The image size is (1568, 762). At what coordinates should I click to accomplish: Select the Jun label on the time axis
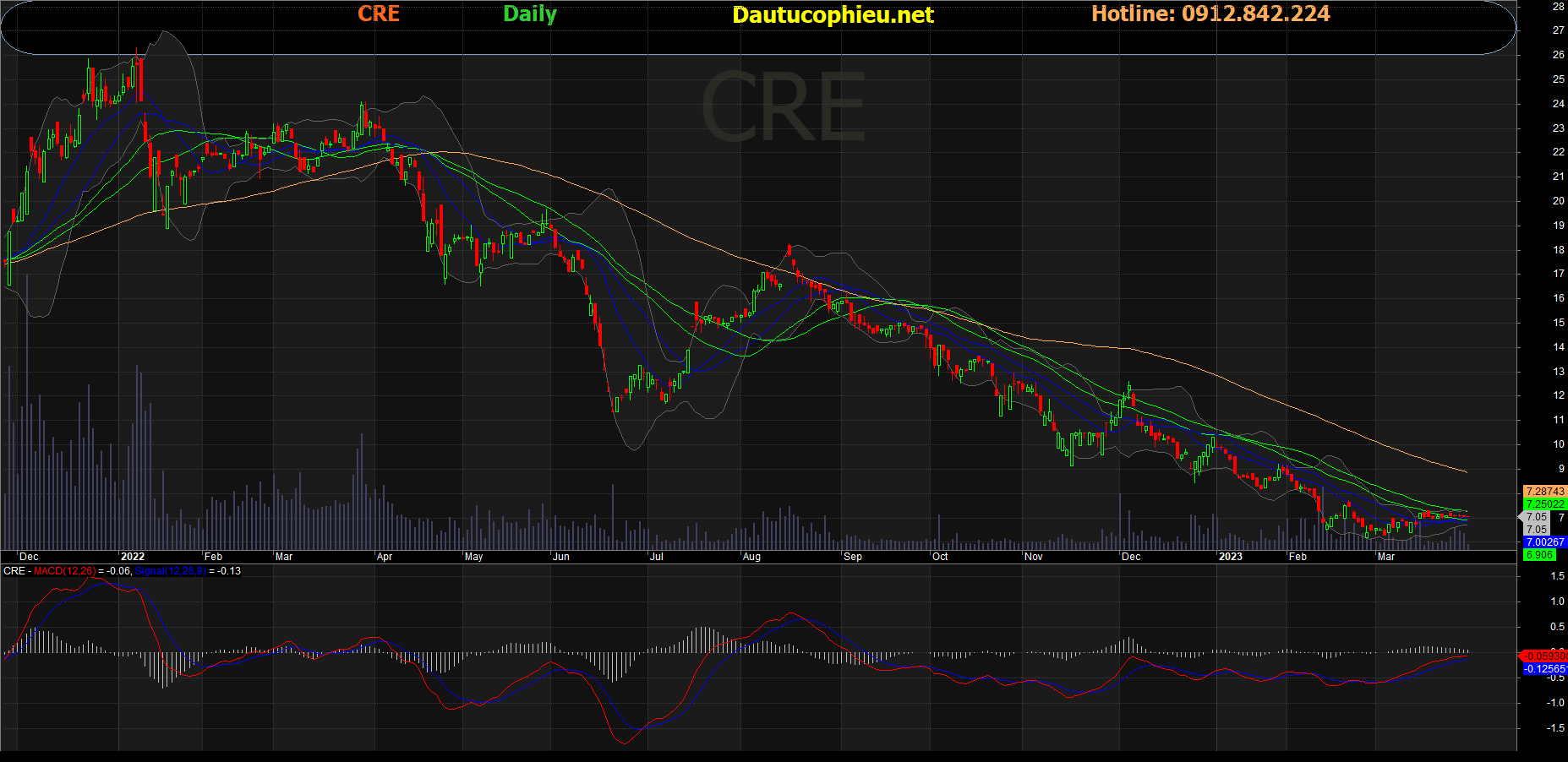[x=560, y=557]
